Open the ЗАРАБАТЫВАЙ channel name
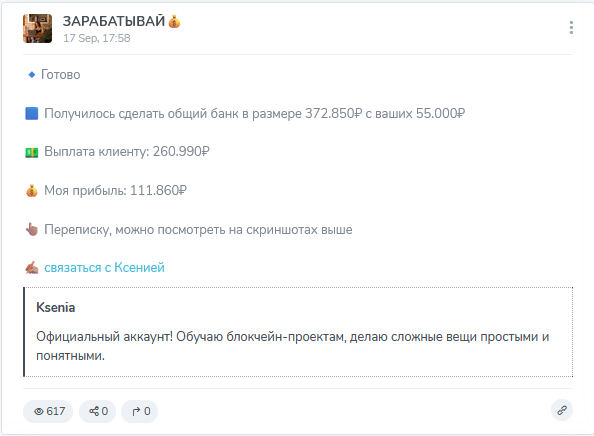Viewport: 594px width, 436px height. coord(114,21)
